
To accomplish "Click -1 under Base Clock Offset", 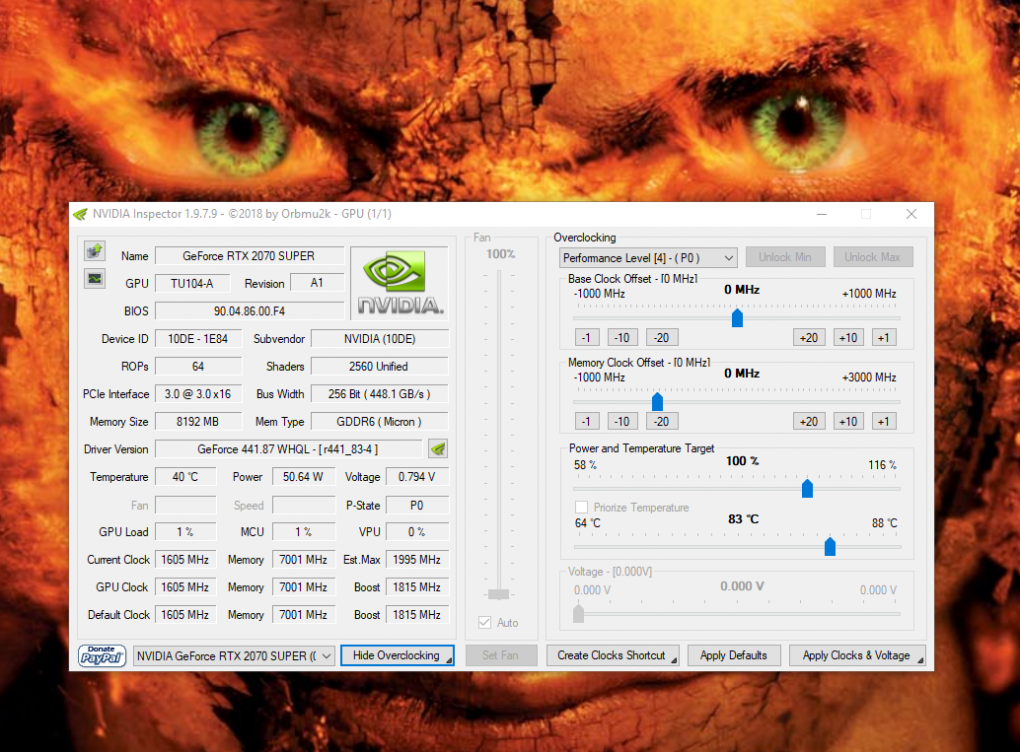I will 587,338.
